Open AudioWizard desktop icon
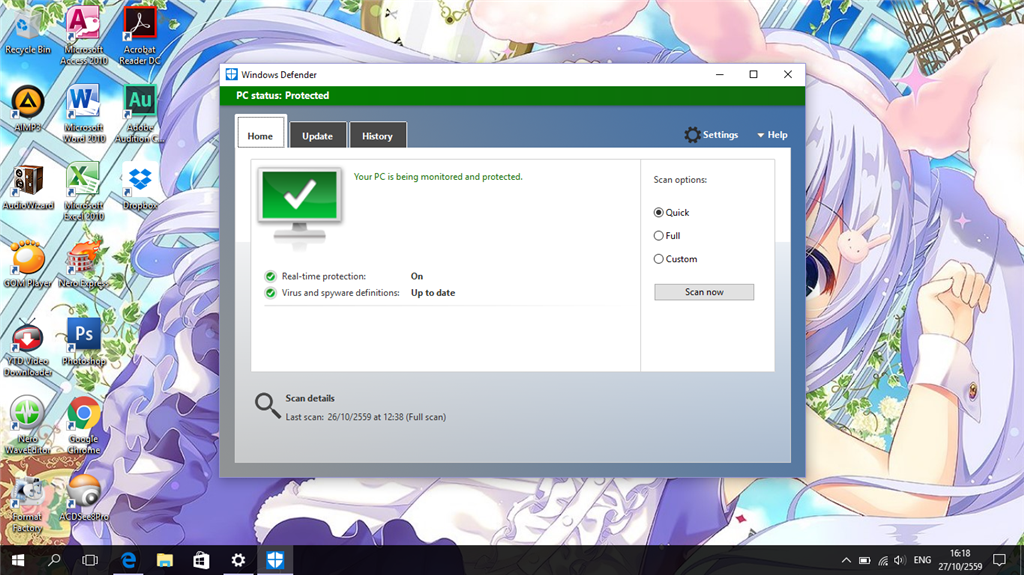Viewport: 1024px width, 575px height. pos(27,188)
